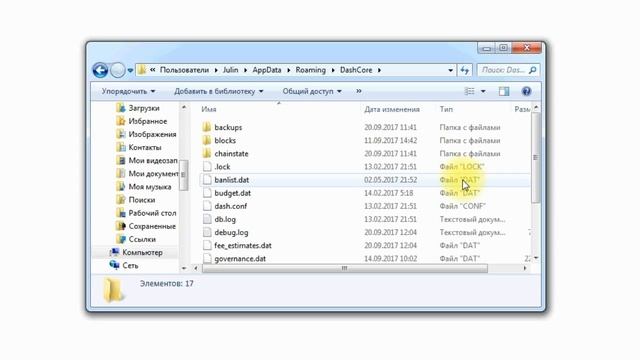The image size is (640, 360).
Task: Sort by the Тип column header
Action: pos(446,109)
